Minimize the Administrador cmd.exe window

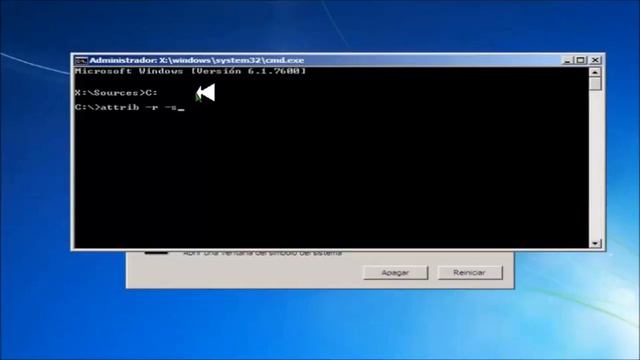[x=567, y=60]
